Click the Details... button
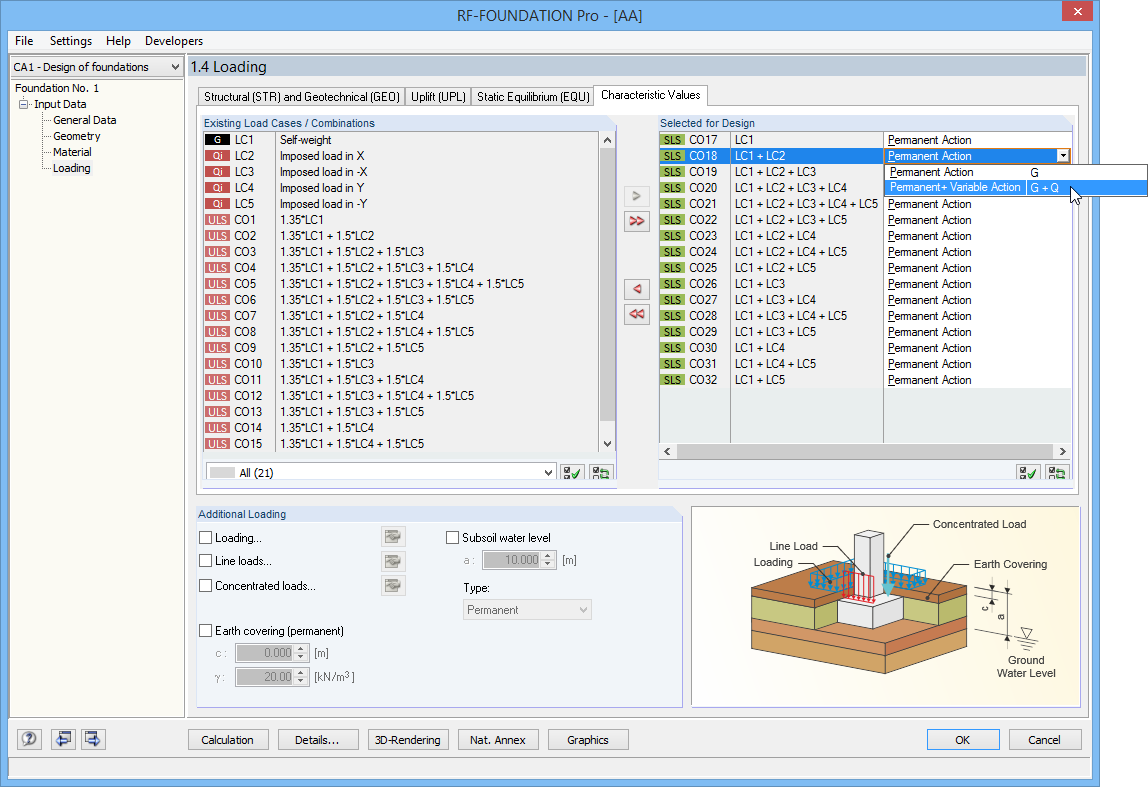Screen dimensions: 1148x787 click(317, 740)
